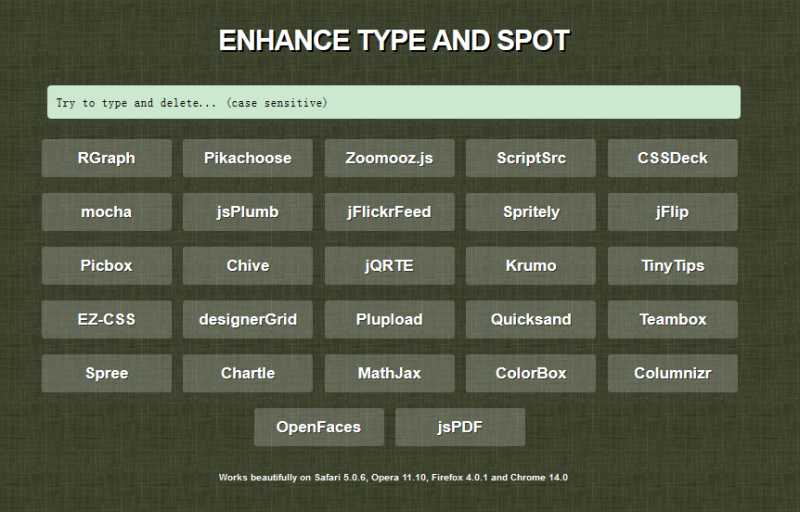
Task: Select the mocha button
Action: [x=106, y=212]
